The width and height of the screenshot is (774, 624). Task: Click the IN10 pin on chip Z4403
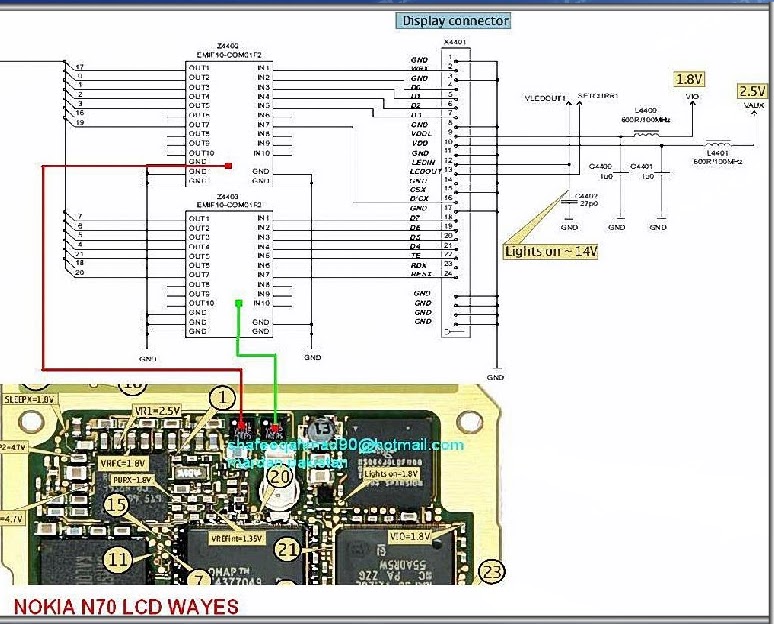pyautogui.click(x=262, y=303)
